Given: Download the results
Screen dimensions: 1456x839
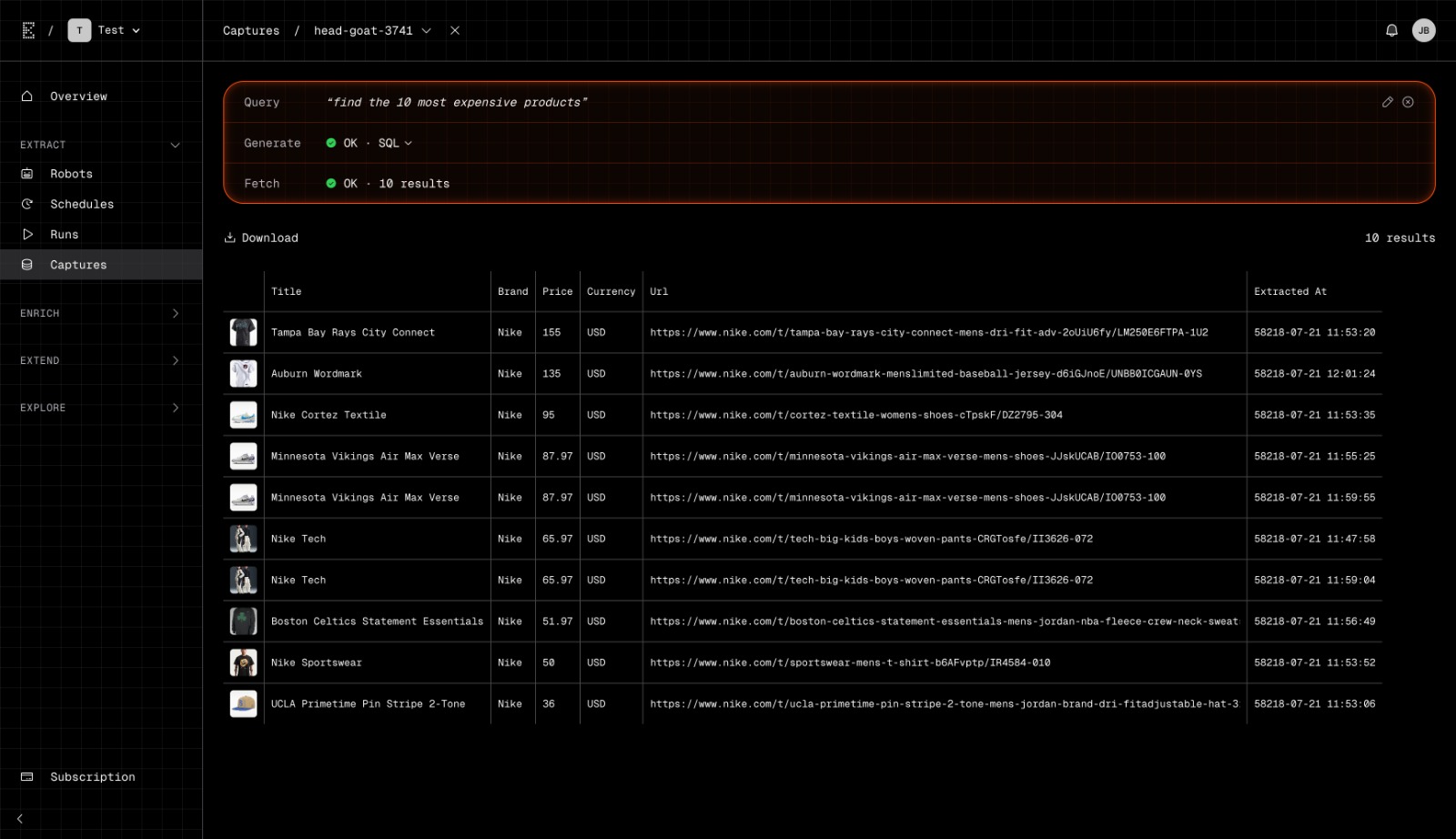Looking at the screenshot, I should coord(261,238).
